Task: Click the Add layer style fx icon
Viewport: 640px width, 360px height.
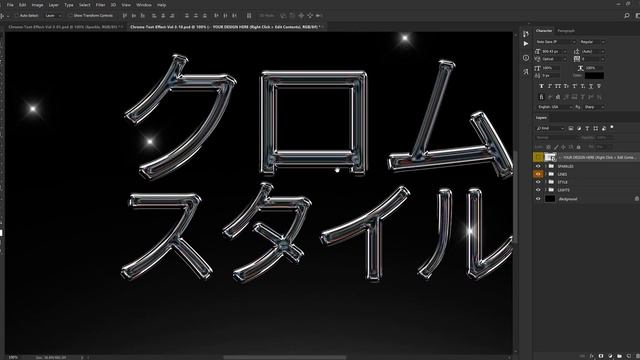Action: pyautogui.click(x=591, y=356)
